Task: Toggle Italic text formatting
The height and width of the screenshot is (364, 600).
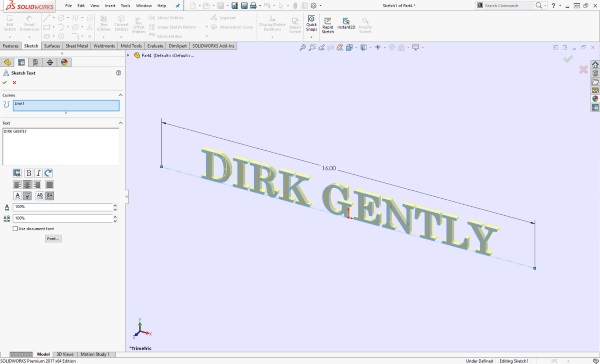Action: click(38, 173)
